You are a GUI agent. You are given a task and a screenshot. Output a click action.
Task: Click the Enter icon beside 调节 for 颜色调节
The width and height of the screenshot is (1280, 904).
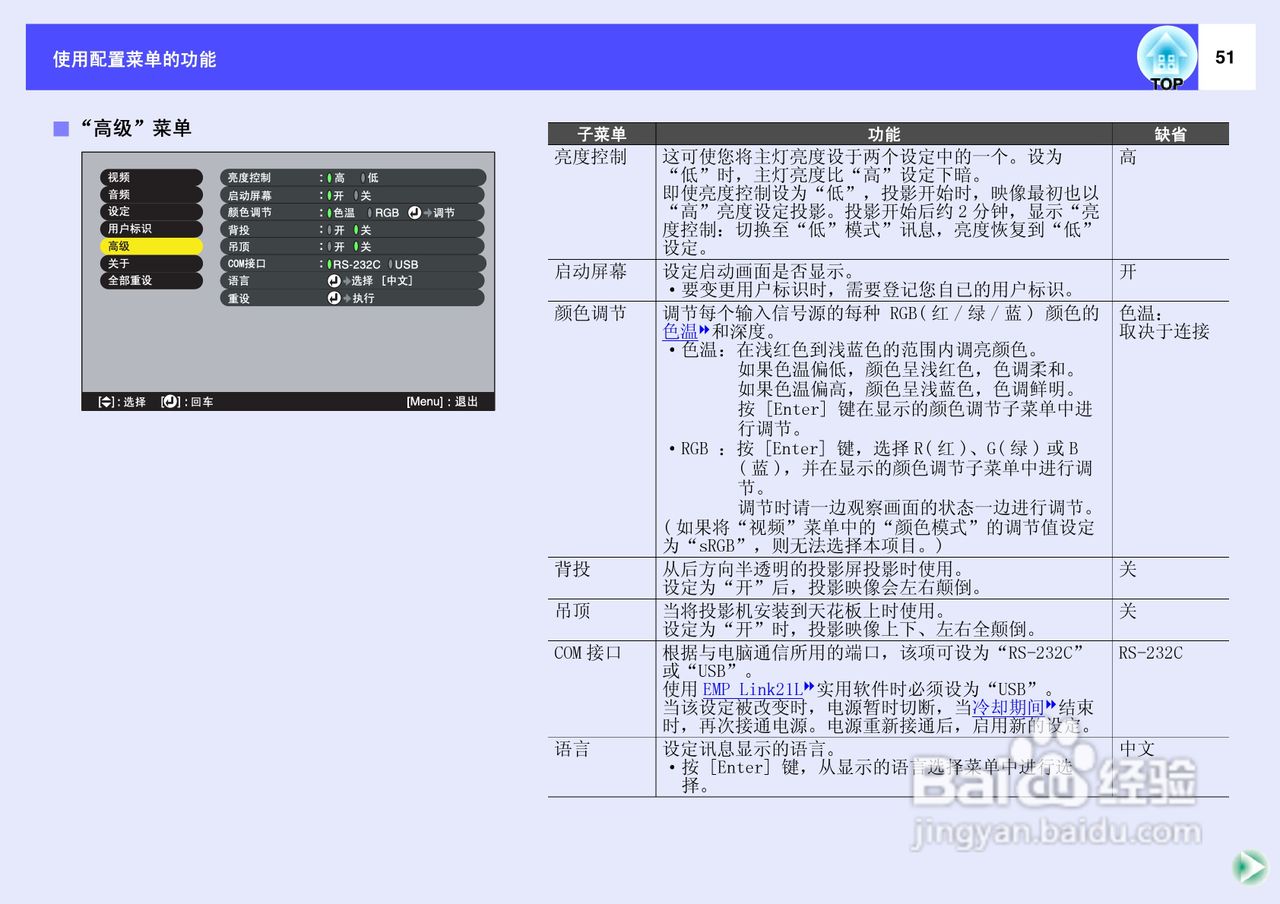(x=414, y=212)
